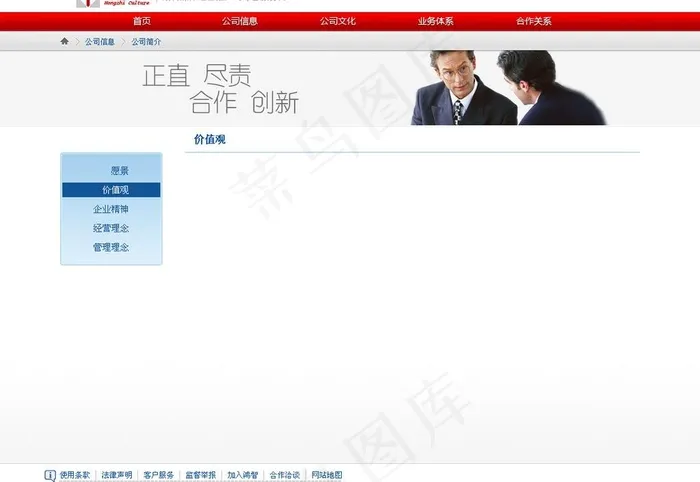Image resolution: width=700 pixels, height=482 pixels.
Task: Choose 经营理念 from the sidebar menu
Action: click(x=111, y=228)
